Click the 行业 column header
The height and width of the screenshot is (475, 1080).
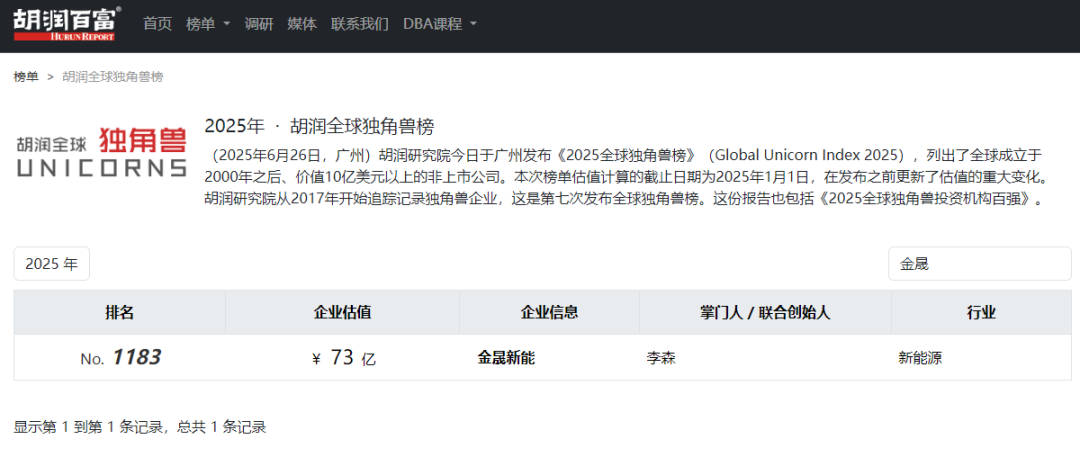point(981,313)
